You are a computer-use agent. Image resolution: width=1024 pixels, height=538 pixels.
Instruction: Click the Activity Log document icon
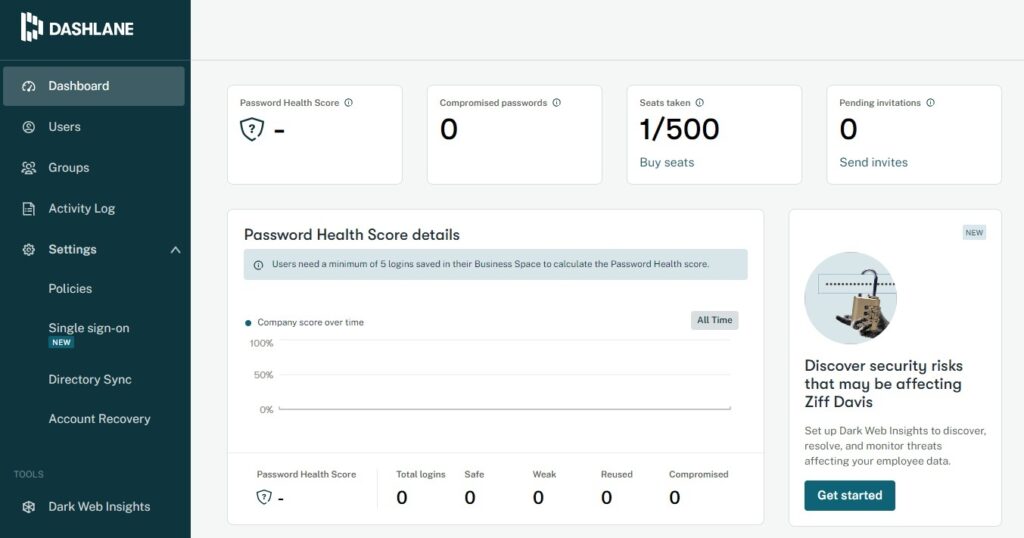(29, 209)
